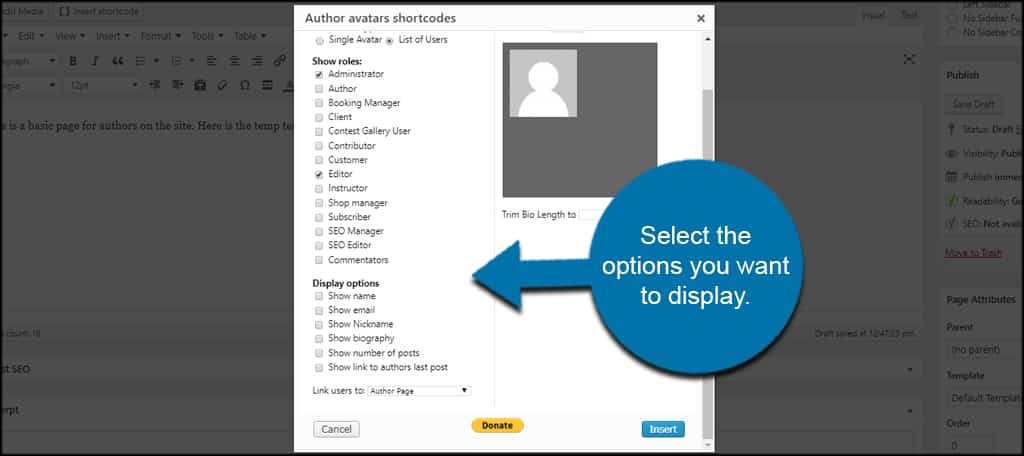Check the Author role checkbox

tap(319, 89)
